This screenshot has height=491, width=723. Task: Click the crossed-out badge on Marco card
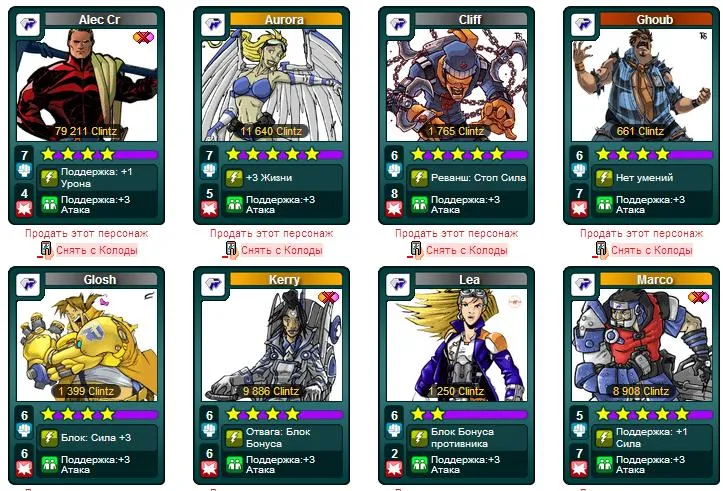pos(698,297)
